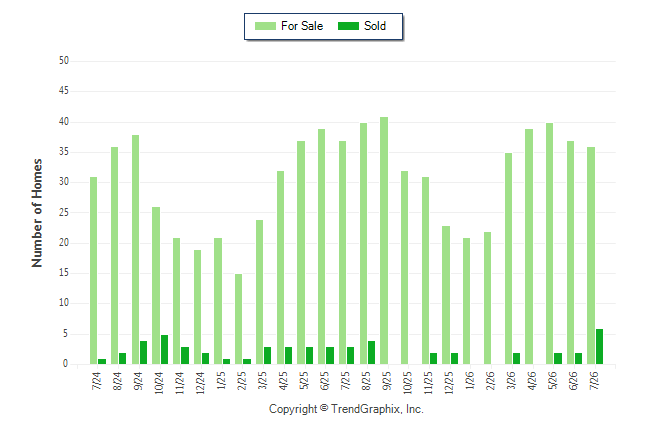This screenshot has height=434, width=646.
Task: Click the 2/25 For Sale bar
Action: click(239, 319)
